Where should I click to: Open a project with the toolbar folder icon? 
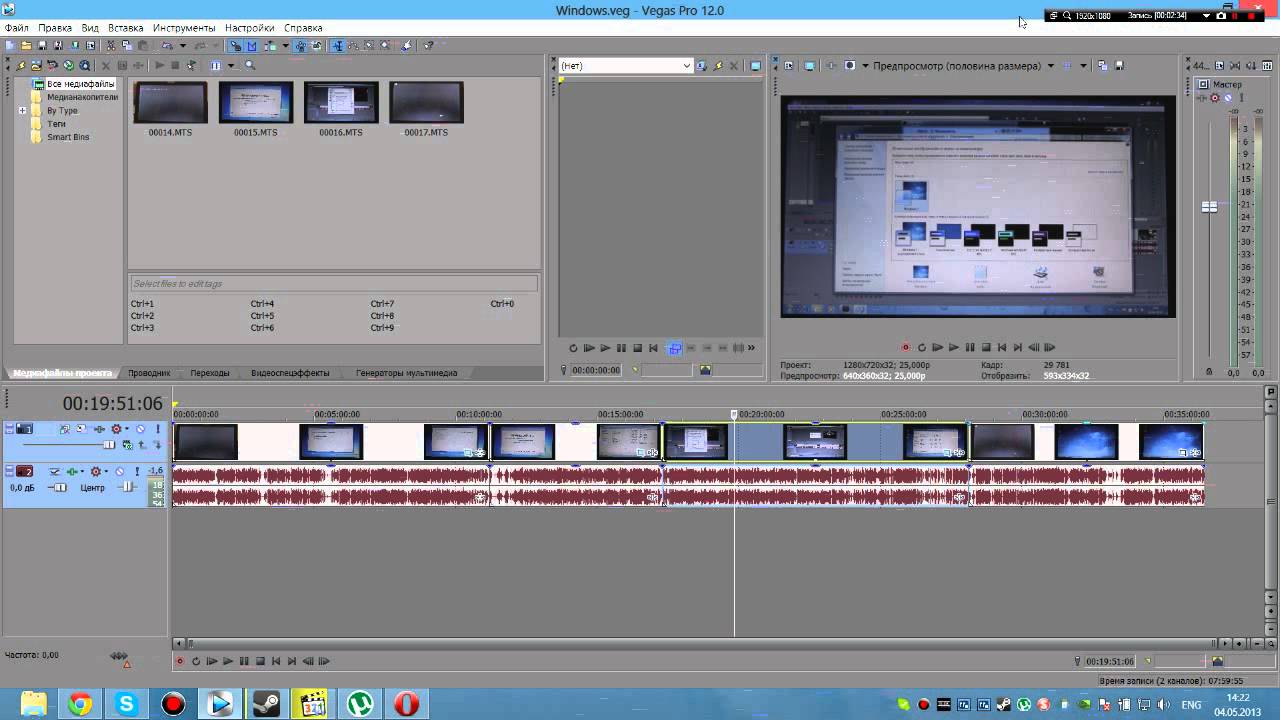click(26, 45)
